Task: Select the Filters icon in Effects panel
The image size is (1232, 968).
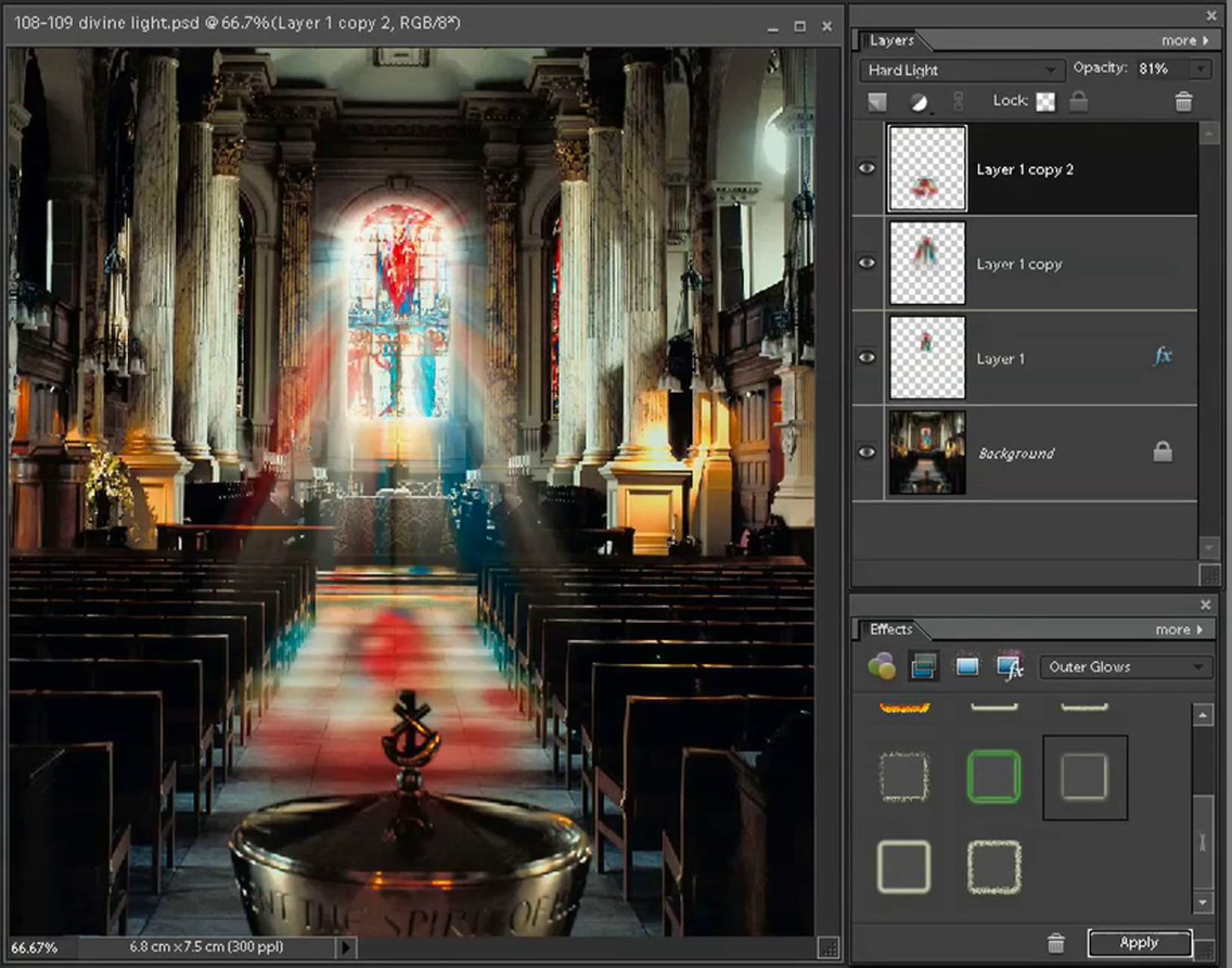Action: (882, 666)
